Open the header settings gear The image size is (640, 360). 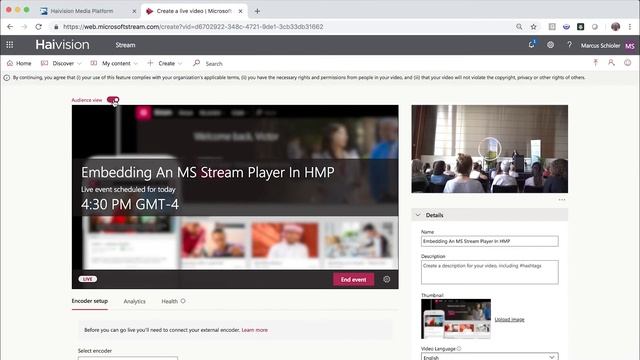[x=550, y=45]
